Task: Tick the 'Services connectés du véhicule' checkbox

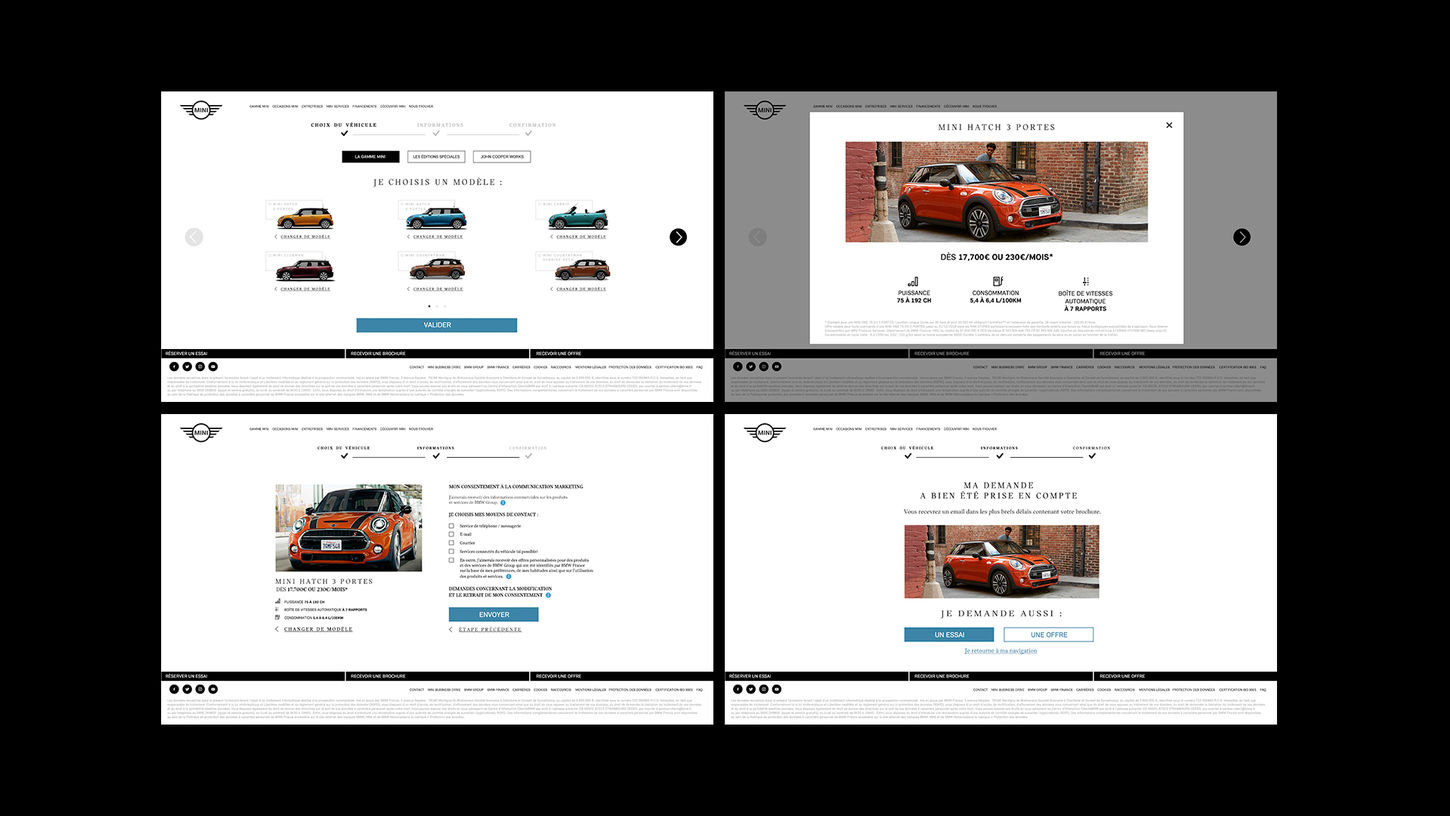Action: tap(451, 551)
